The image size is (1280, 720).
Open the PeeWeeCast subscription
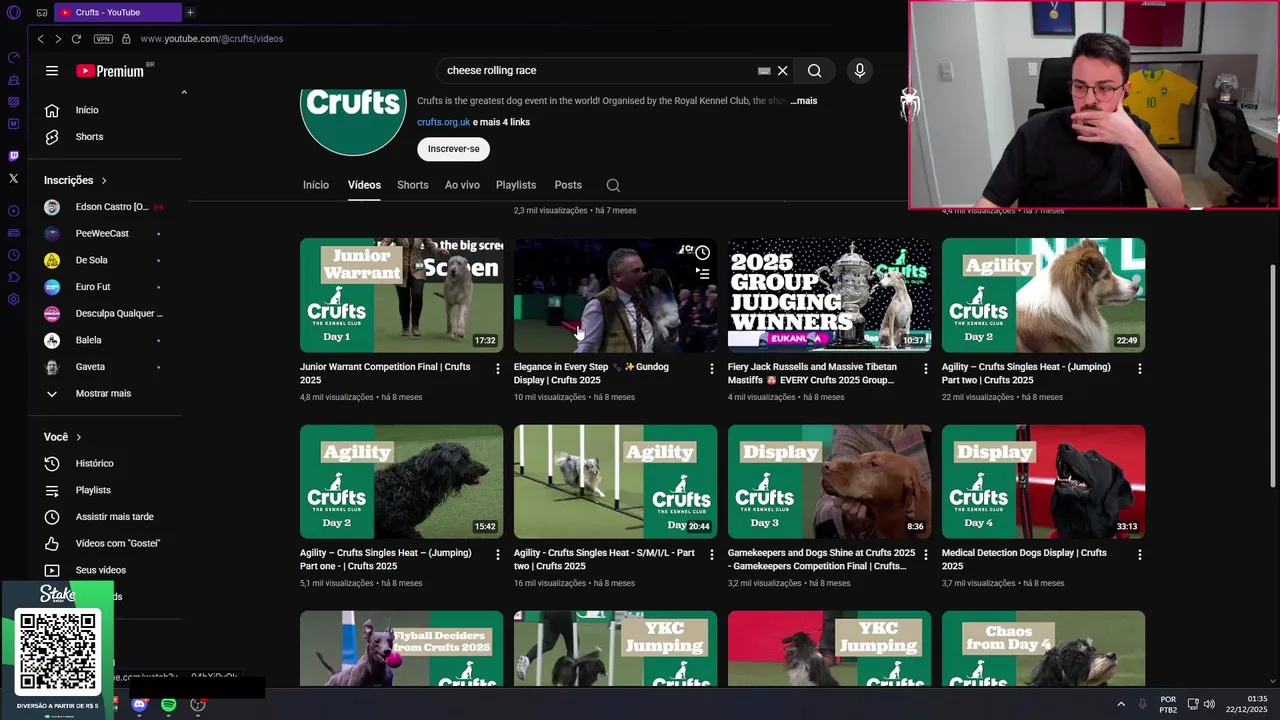click(x=104, y=234)
